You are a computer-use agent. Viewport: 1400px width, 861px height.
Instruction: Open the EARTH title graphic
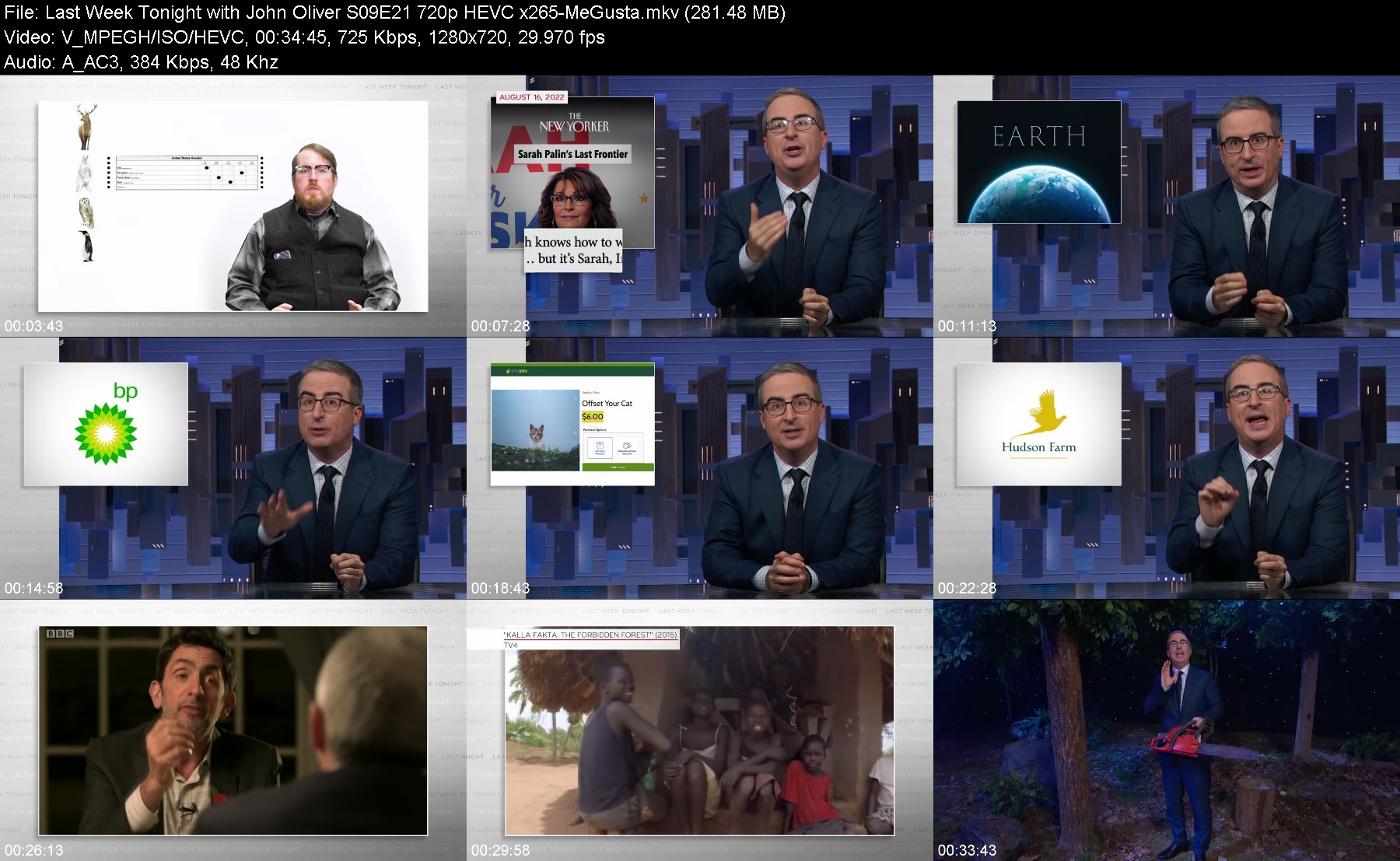[x=1038, y=162]
